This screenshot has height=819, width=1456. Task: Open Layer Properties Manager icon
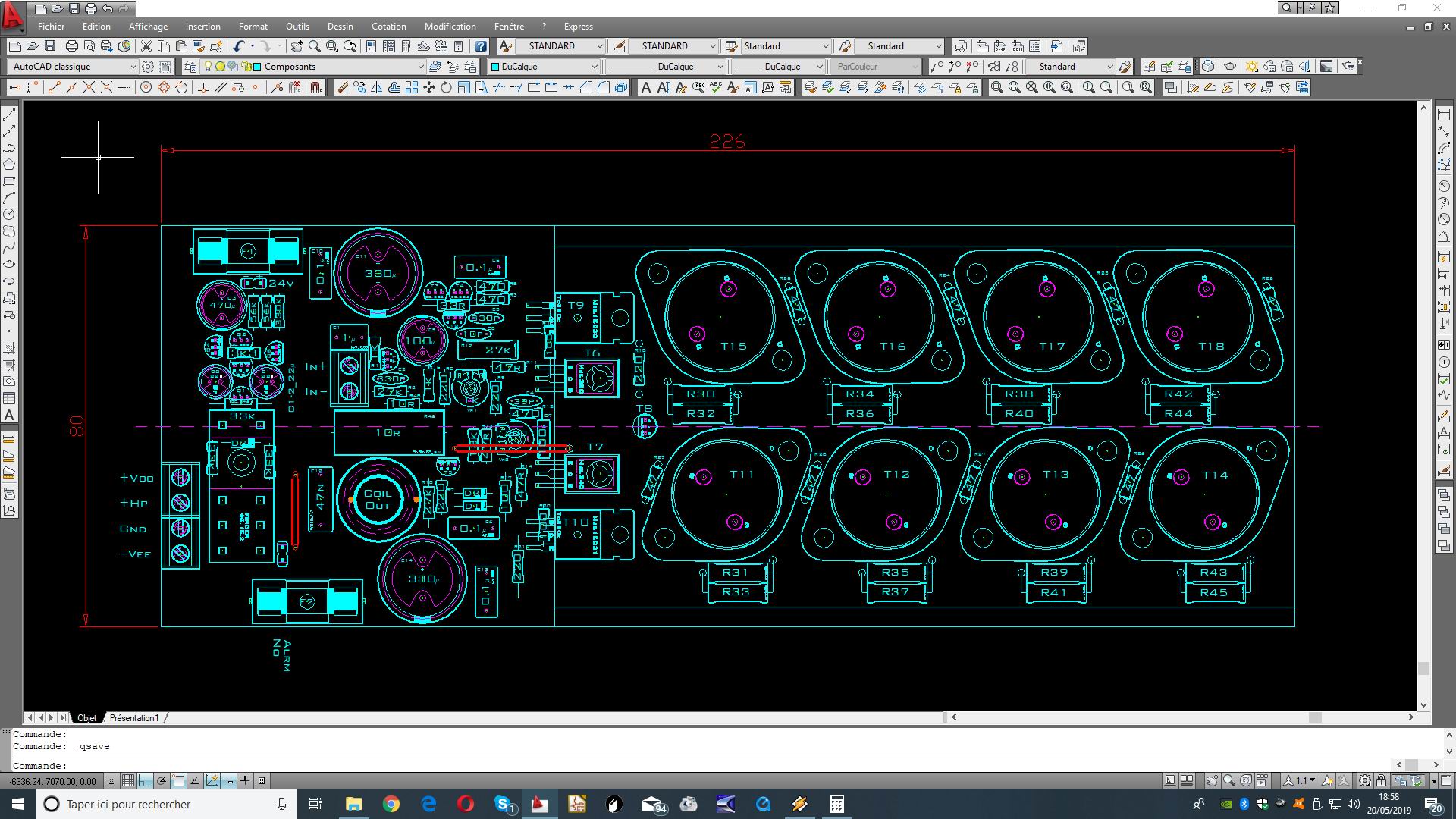[190, 67]
